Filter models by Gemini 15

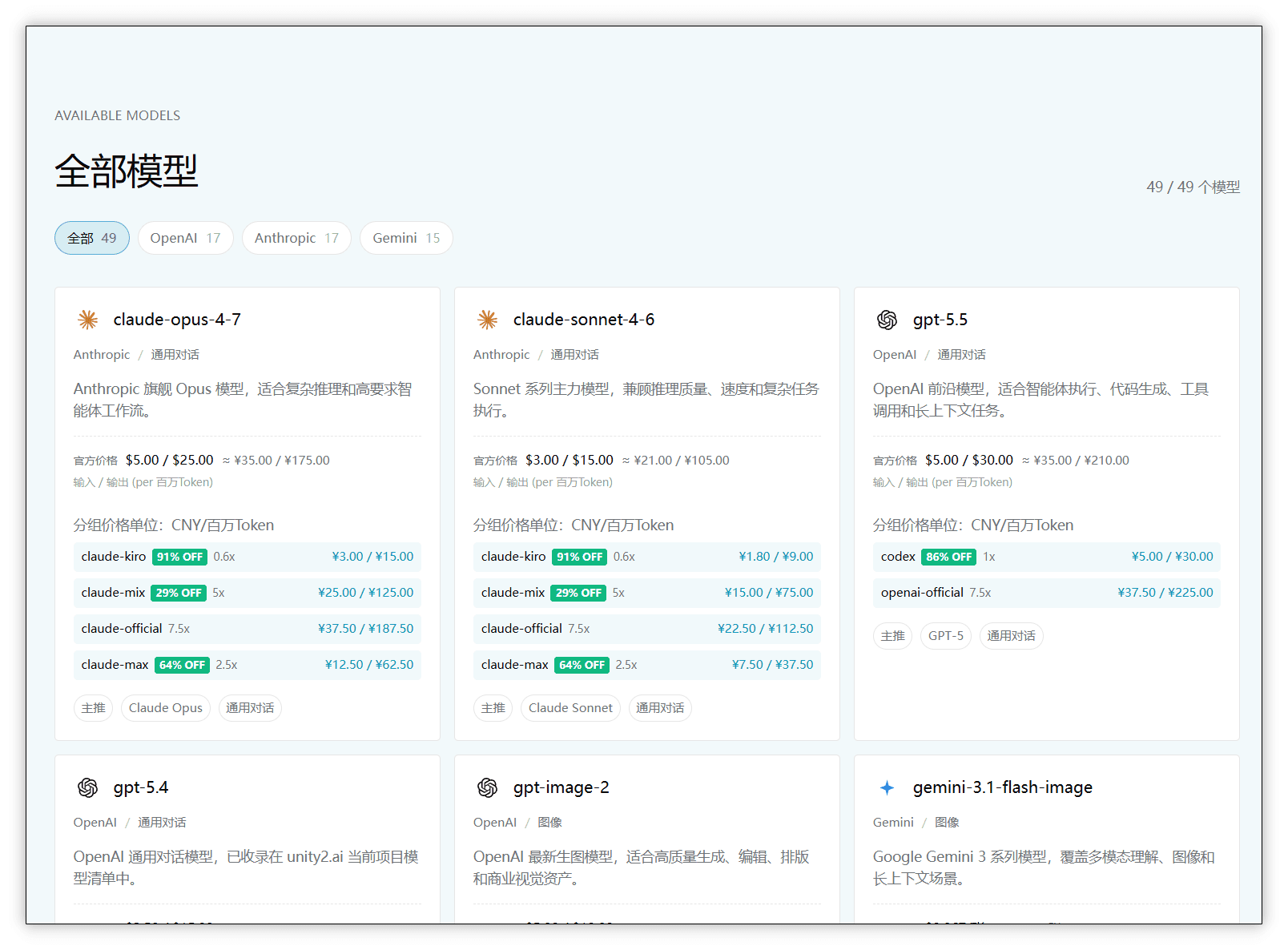click(406, 238)
